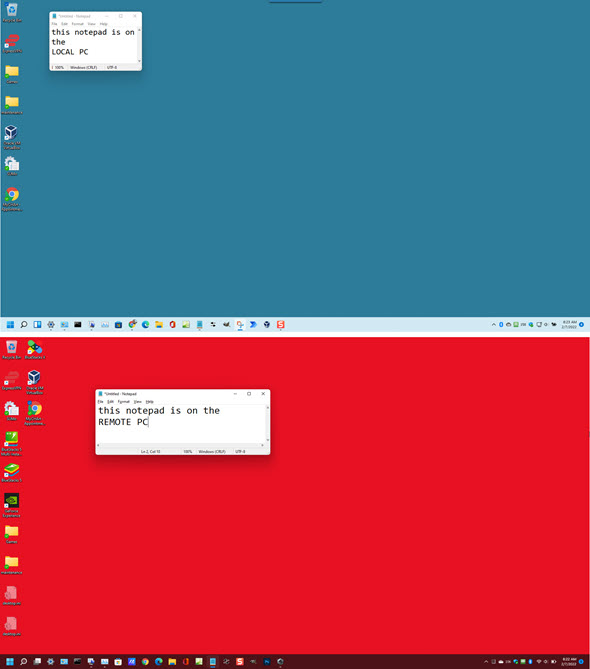Expand the hidden tray icons chevron on the remote taskbar
The image size is (590, 669).
(485, 662)
